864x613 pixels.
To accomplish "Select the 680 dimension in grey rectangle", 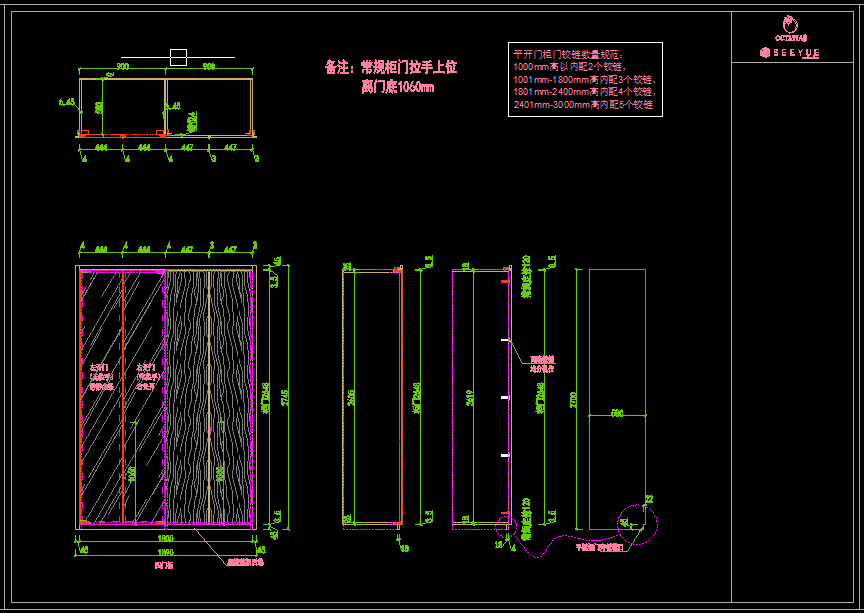I will click(x=617, y=412).
